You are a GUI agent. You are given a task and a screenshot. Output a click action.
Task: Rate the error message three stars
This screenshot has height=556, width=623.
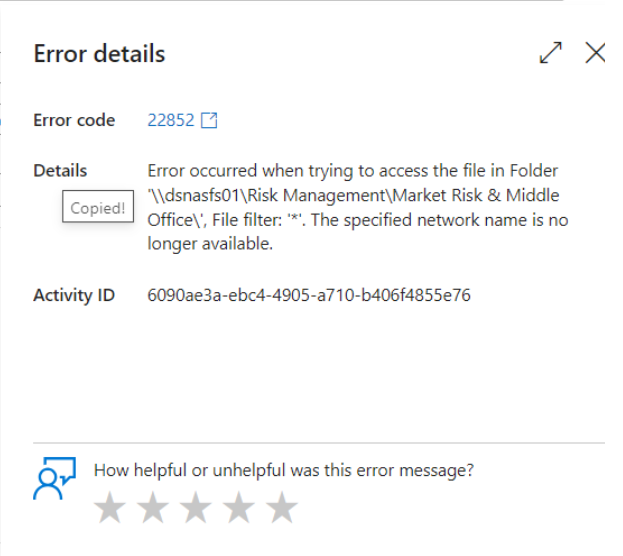(x=195, y=507)
